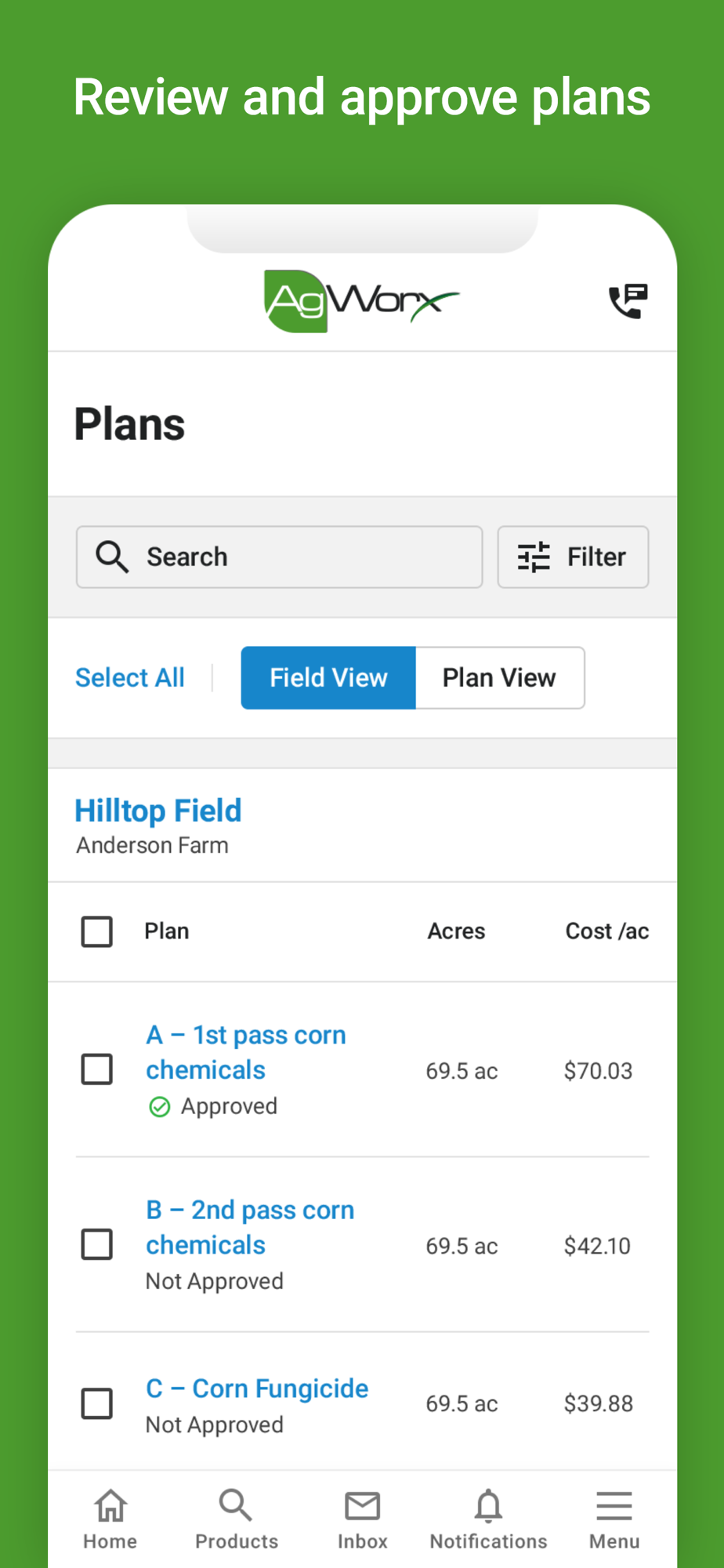This screenshot has width=724, height=1568.
Task: Open the Home tab icon
Action: (x=110, y=1505)
